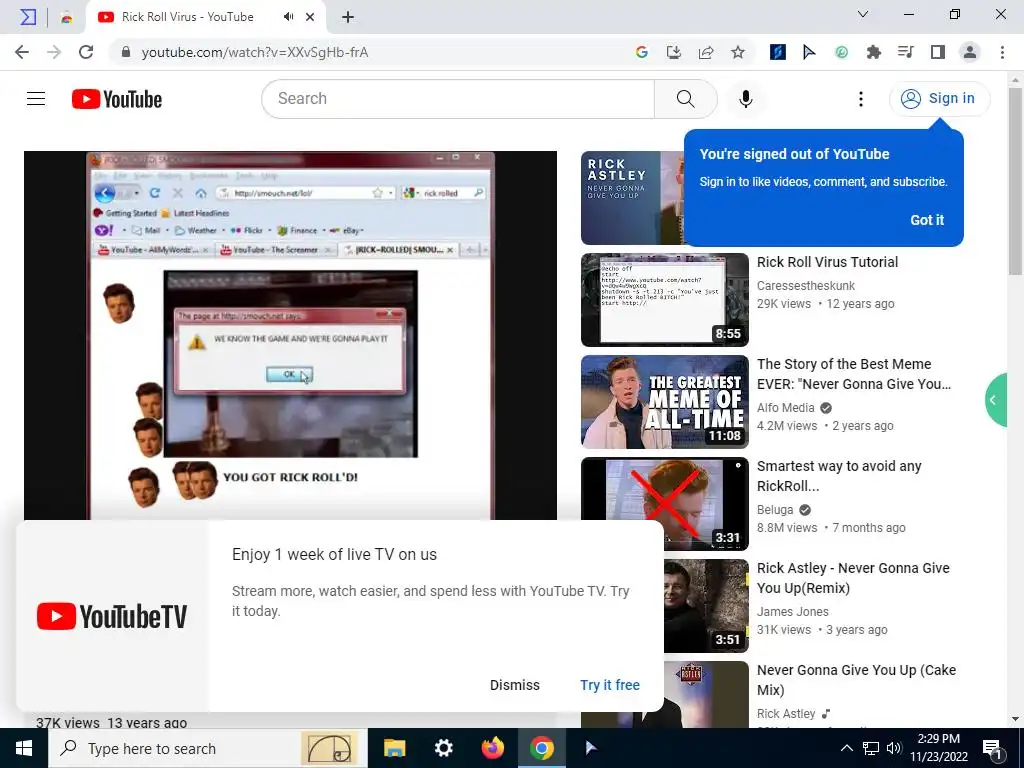1024x768 pixels.
Task: Go back with browser back arrow
Action: (x=22, y=52)
